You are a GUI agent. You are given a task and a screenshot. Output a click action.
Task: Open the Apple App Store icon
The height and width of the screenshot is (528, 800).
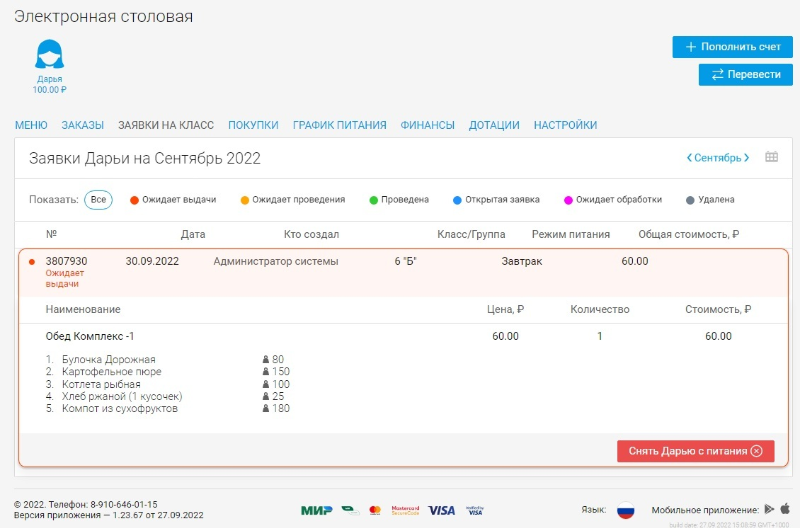pos(785,509)
